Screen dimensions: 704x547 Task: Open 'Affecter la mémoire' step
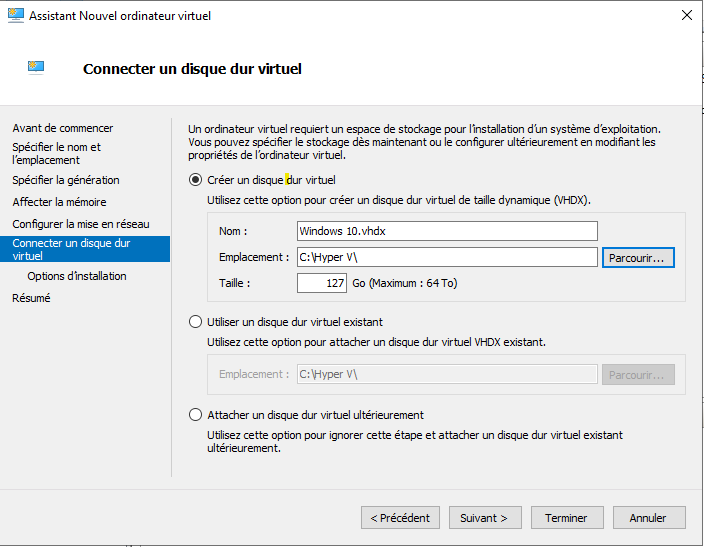pos(59,202)
